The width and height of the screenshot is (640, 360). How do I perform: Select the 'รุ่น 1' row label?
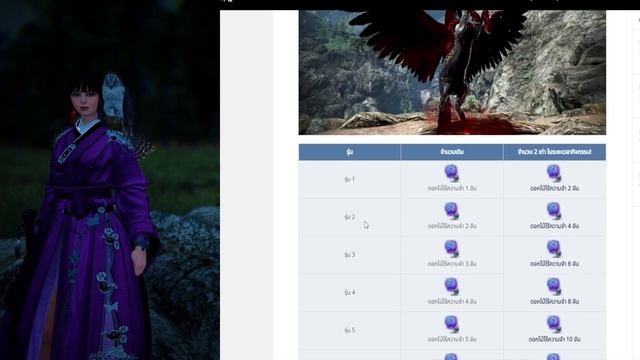click(349, 179)
